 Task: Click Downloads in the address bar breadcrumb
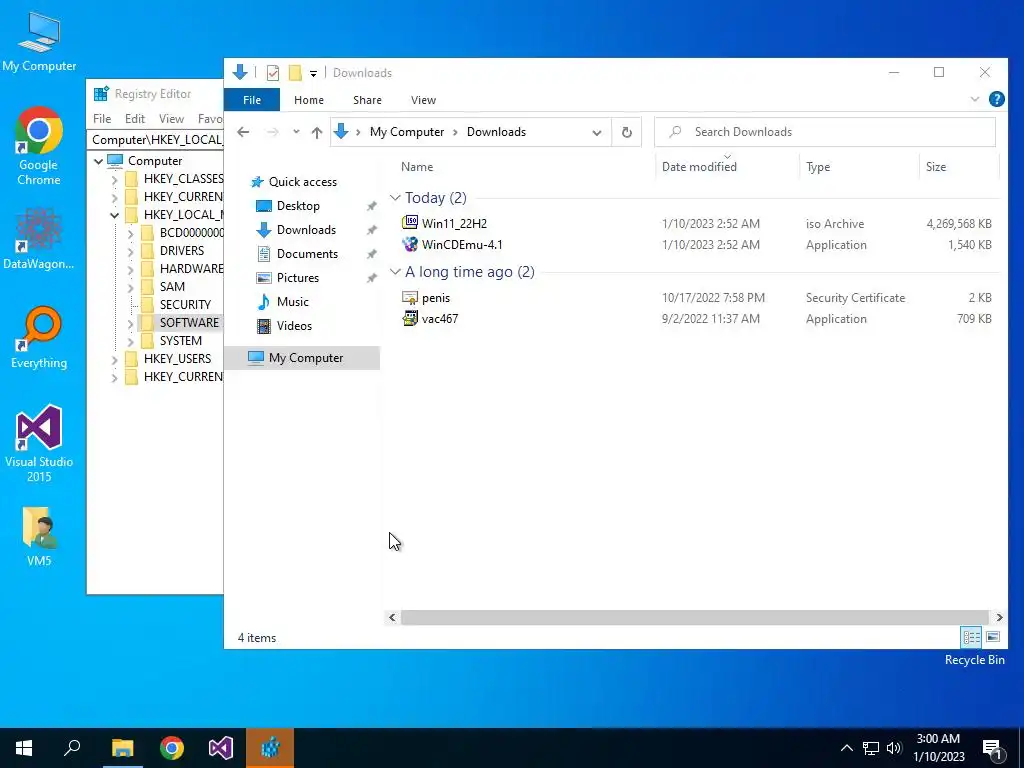tap(496, 132)
